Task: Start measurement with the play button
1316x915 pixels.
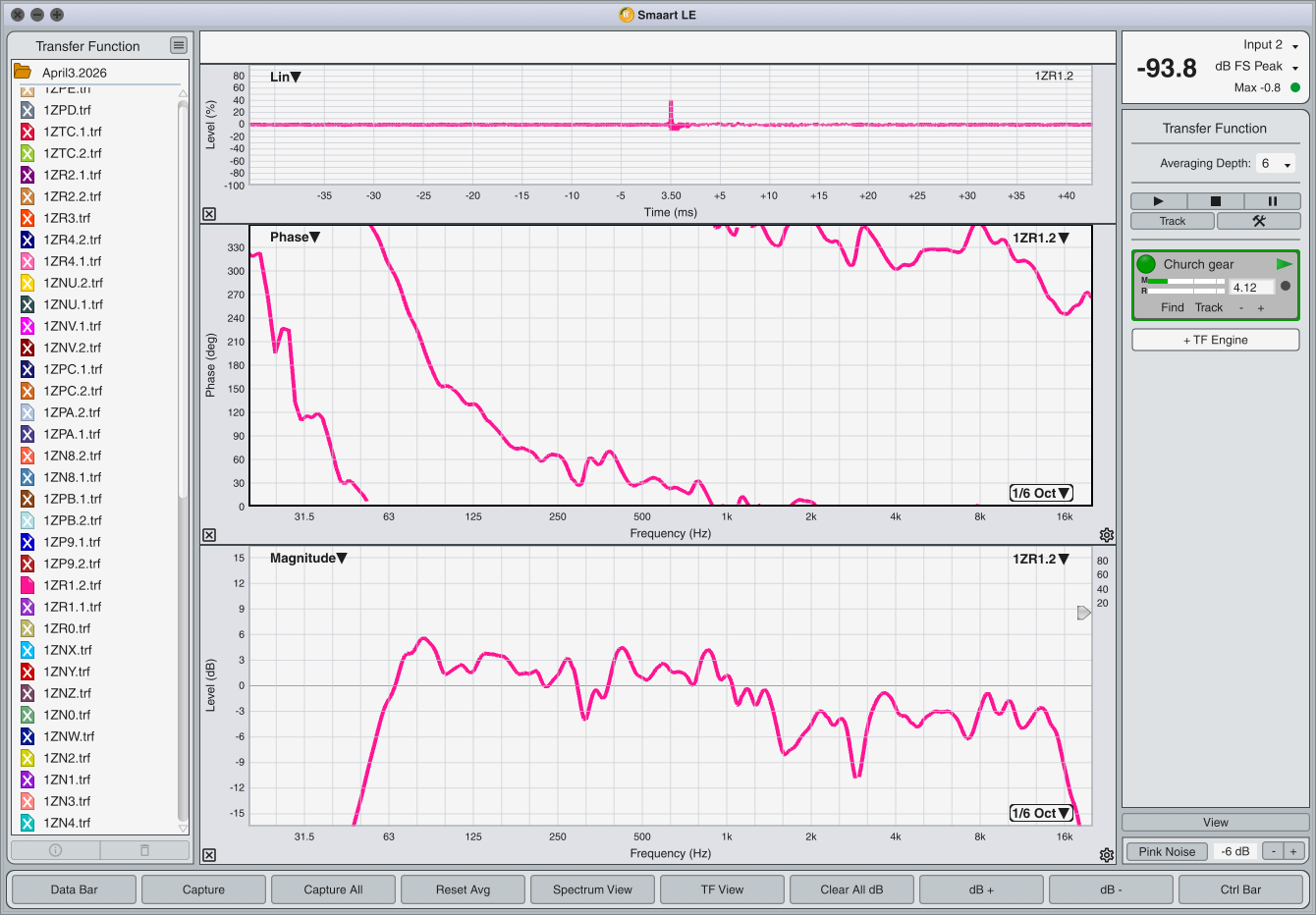Action: pos(1159,201)
